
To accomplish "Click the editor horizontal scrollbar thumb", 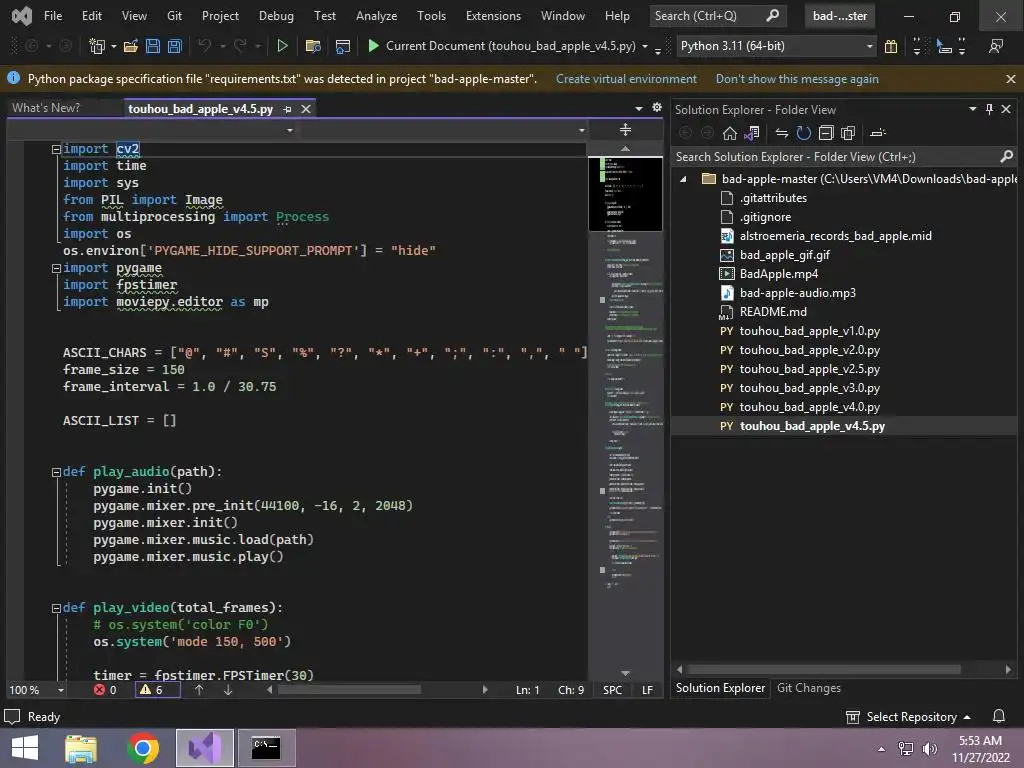I will pos(349,690).
